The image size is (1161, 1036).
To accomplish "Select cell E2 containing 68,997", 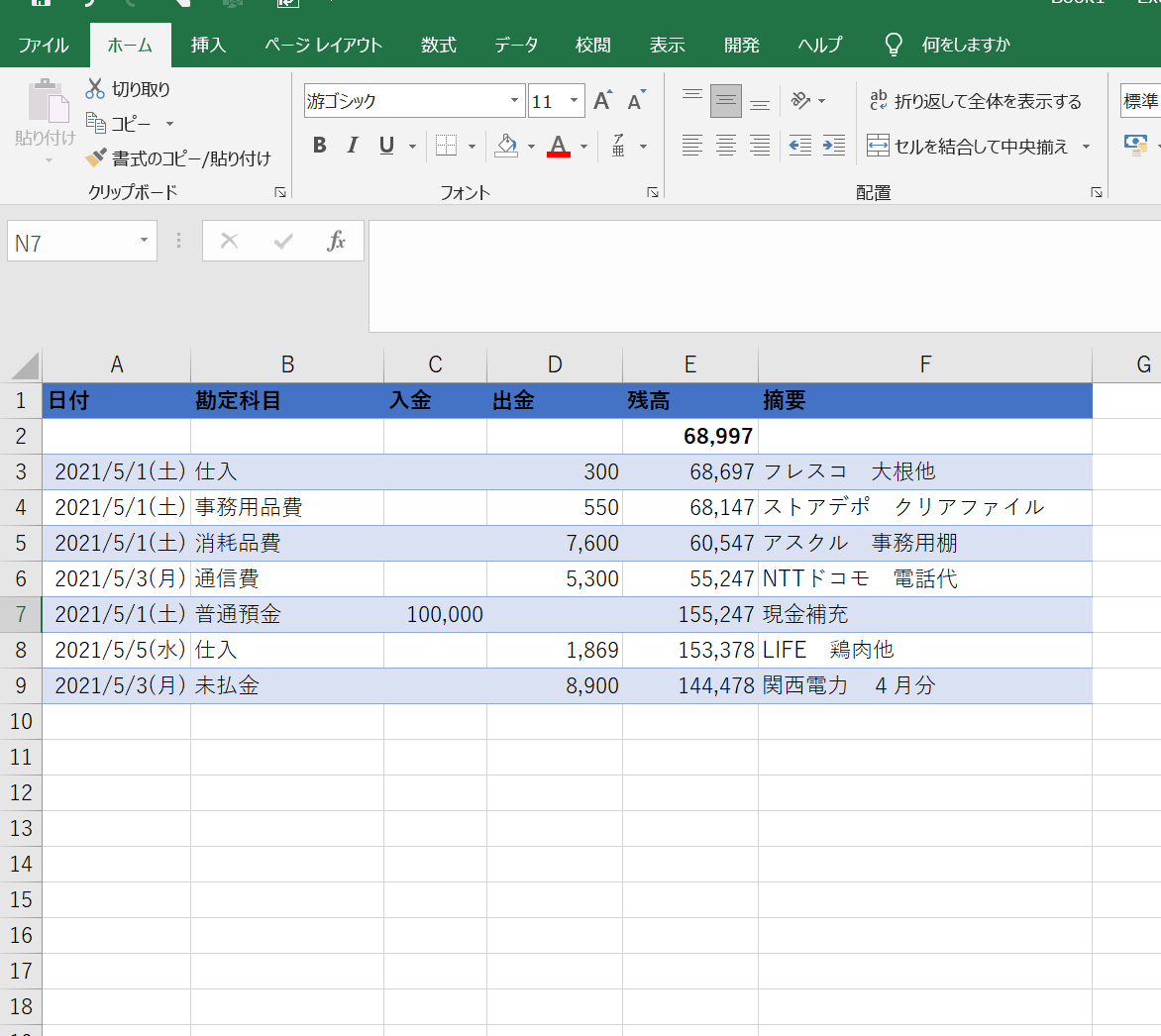I will 689,436.
